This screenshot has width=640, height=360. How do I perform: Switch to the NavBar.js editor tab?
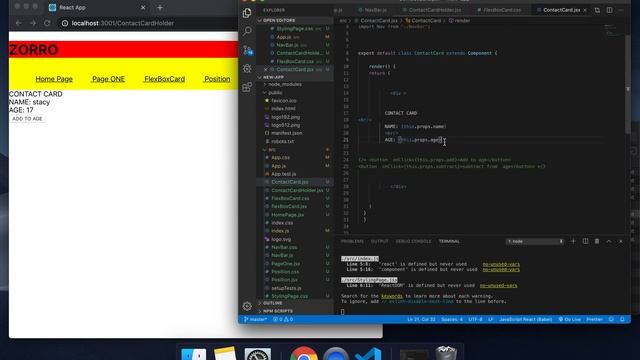pos(373,10)
